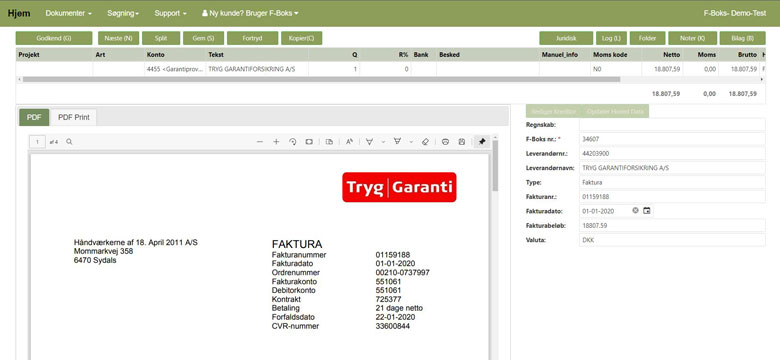Click the fit-to-width icon in PDF toolbar
The height and width of the screenshot is (360, 780).
[309, 142]
